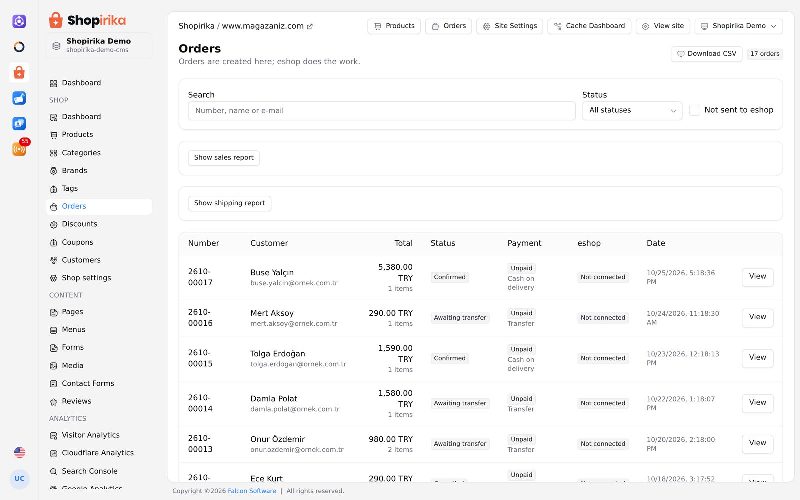Click View site button
The height and width of the screenshot is (500, 800).
[663, 26]
